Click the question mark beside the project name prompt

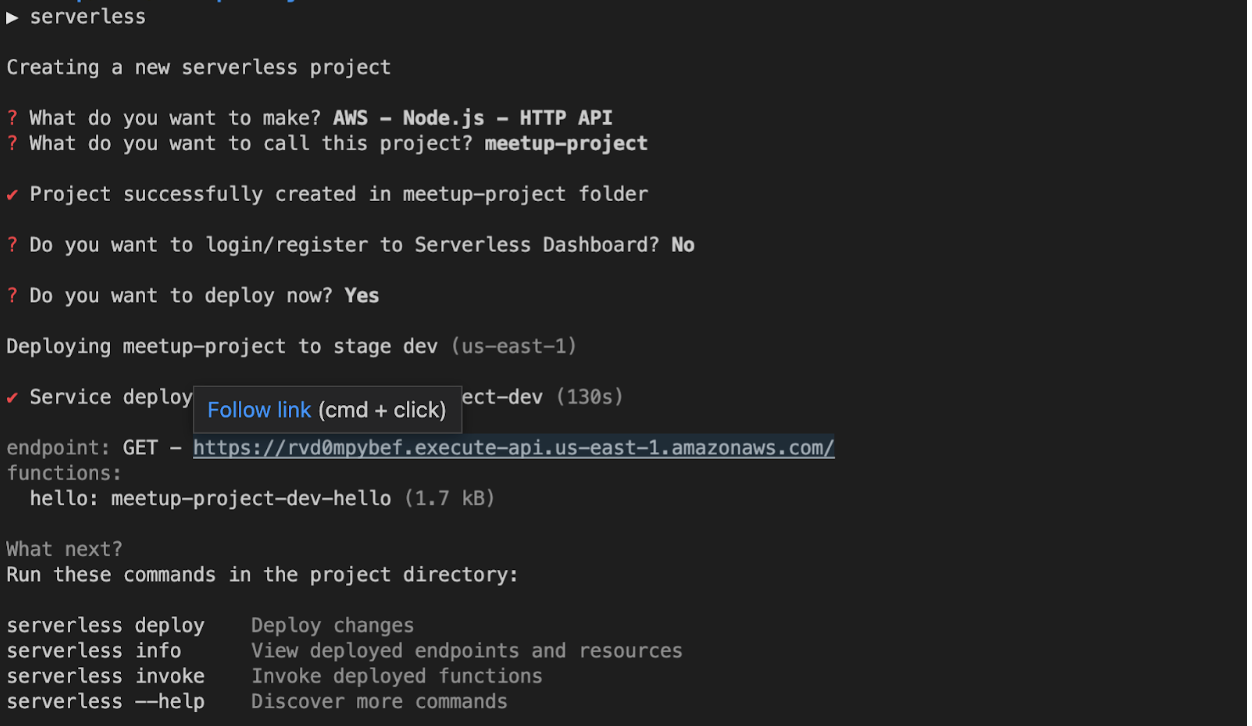tap(12, 144)
